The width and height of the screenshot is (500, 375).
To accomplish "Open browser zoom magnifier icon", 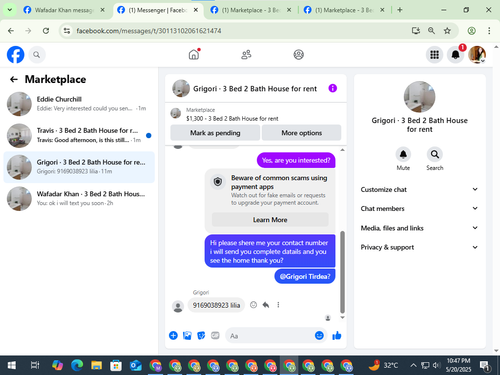I will 431,31.
